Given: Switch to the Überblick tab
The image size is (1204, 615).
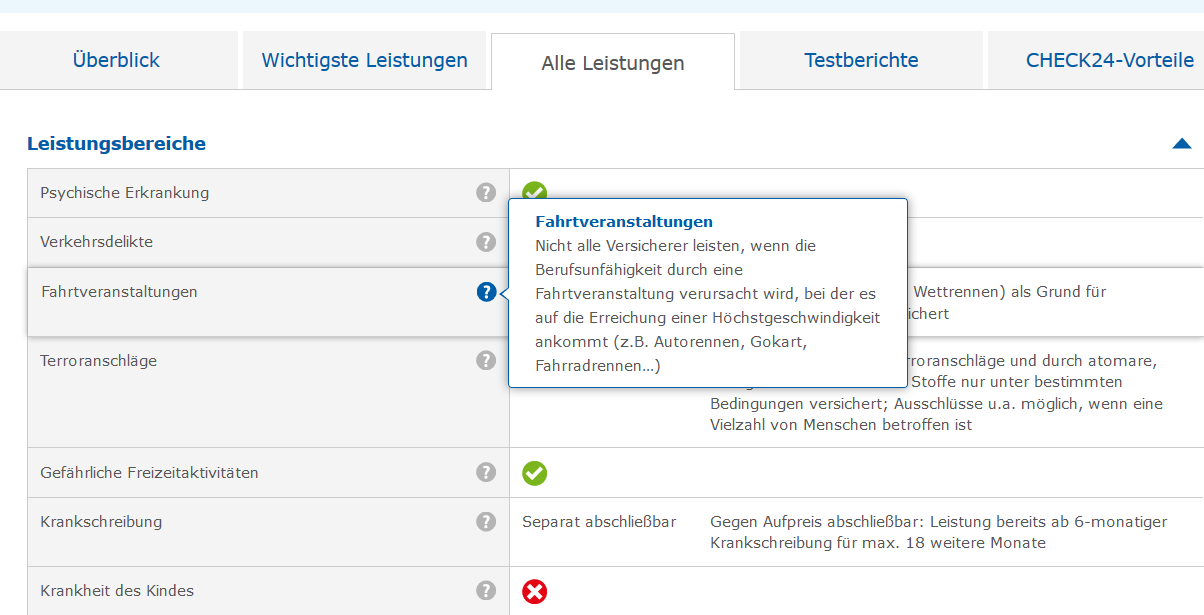Looking at the screenshot, I should (x=116, y=60).
